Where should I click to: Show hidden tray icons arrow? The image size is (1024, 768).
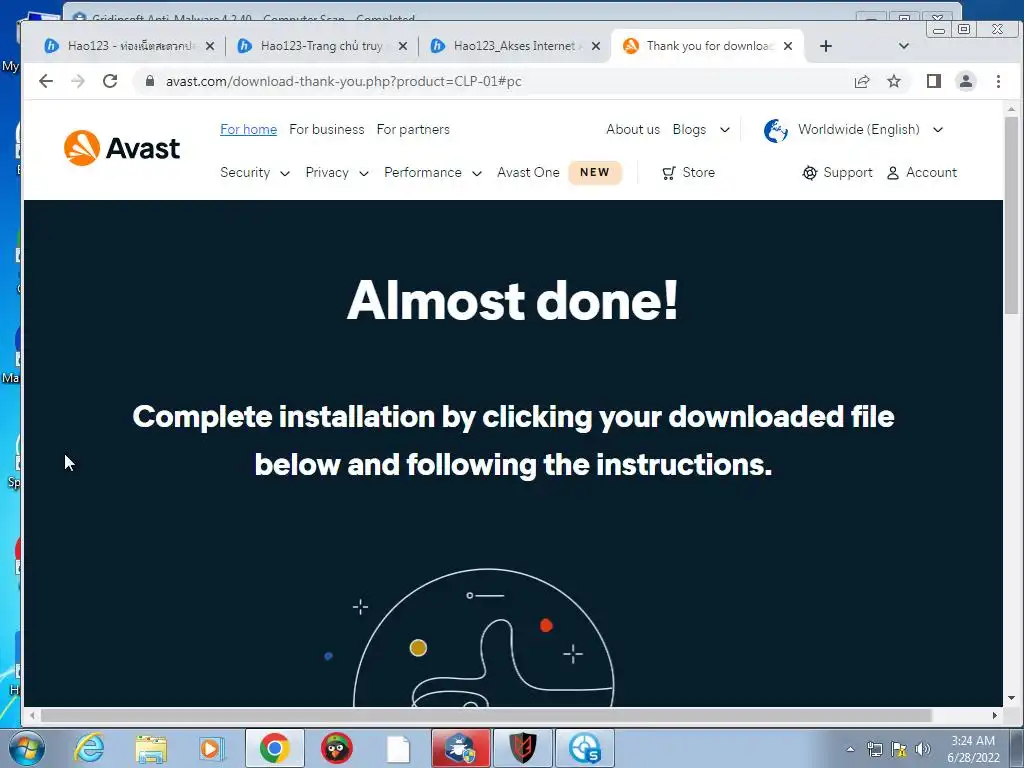(x=850, y=749)
